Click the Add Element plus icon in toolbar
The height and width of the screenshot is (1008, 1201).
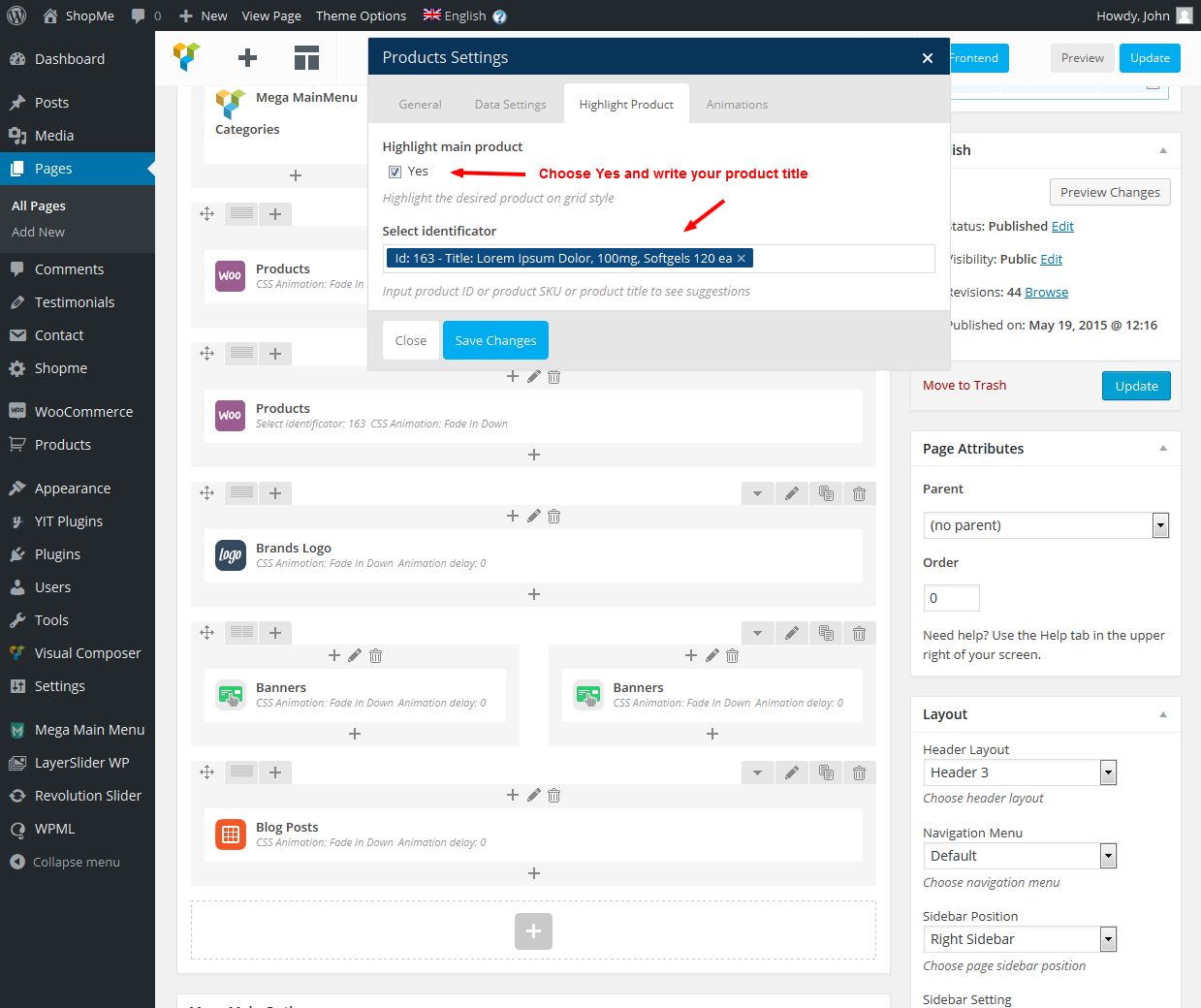pos(247,58)
